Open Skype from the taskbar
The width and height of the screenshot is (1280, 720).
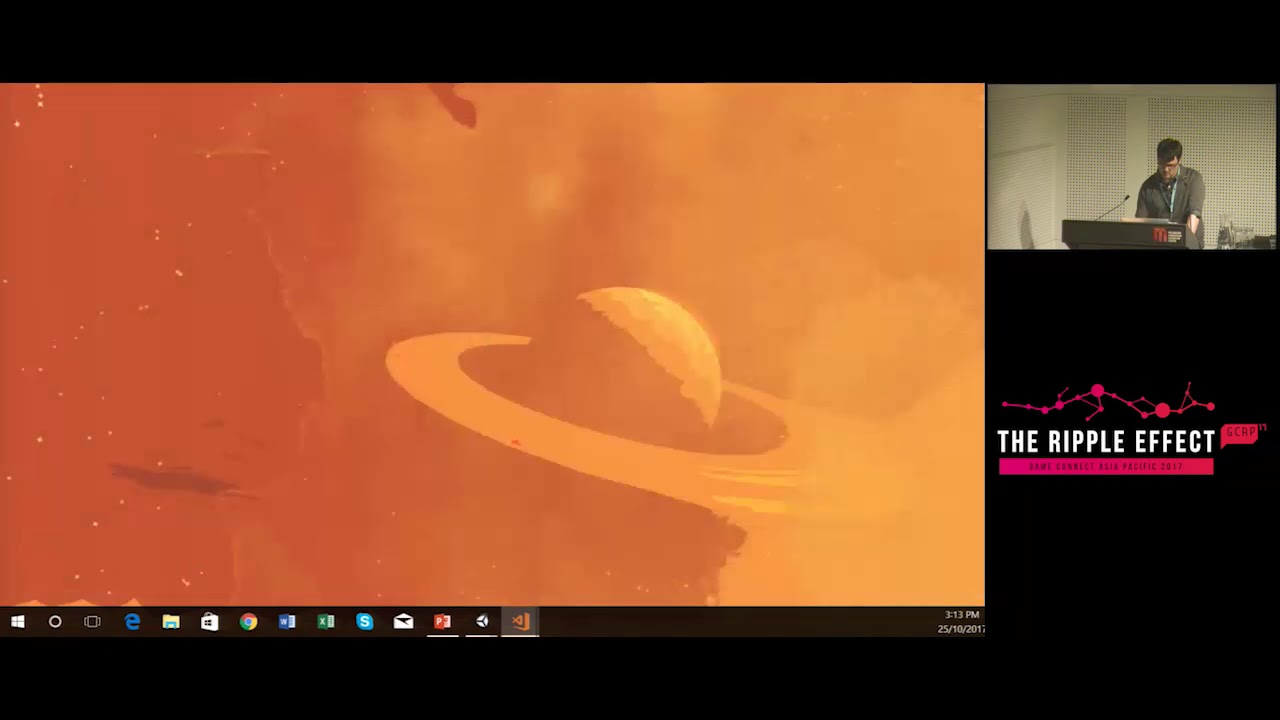(x=365, y=622)
